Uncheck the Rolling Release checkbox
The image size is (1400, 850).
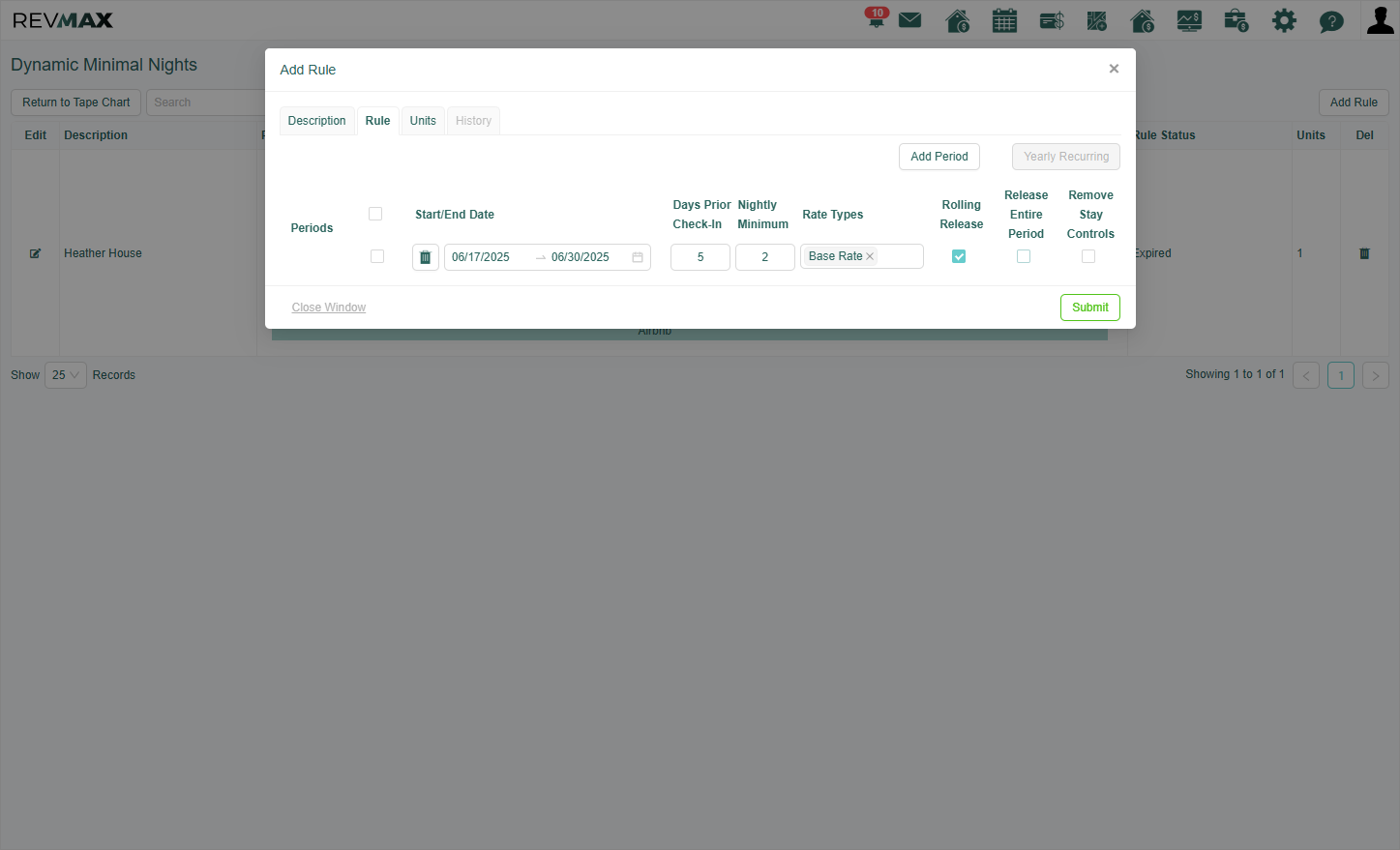pyautogui.click(x=959, y=256)
